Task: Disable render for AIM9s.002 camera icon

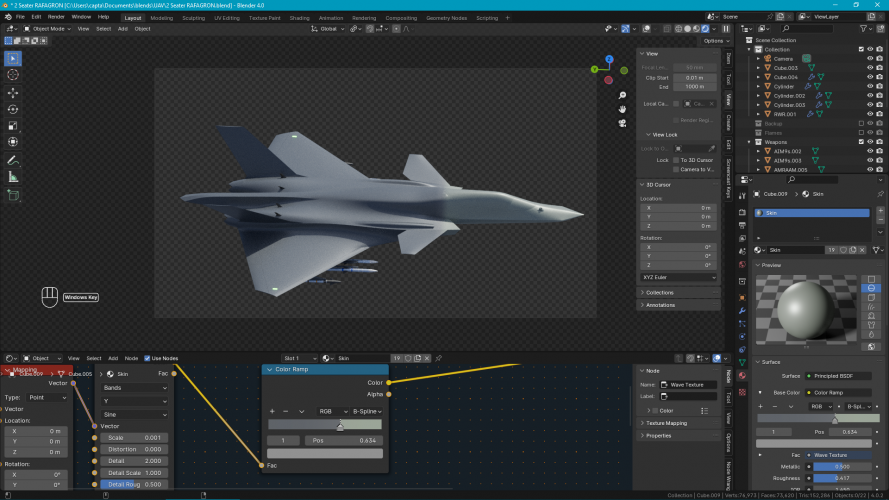Action: pyautogui.click(x=879, y=151)
